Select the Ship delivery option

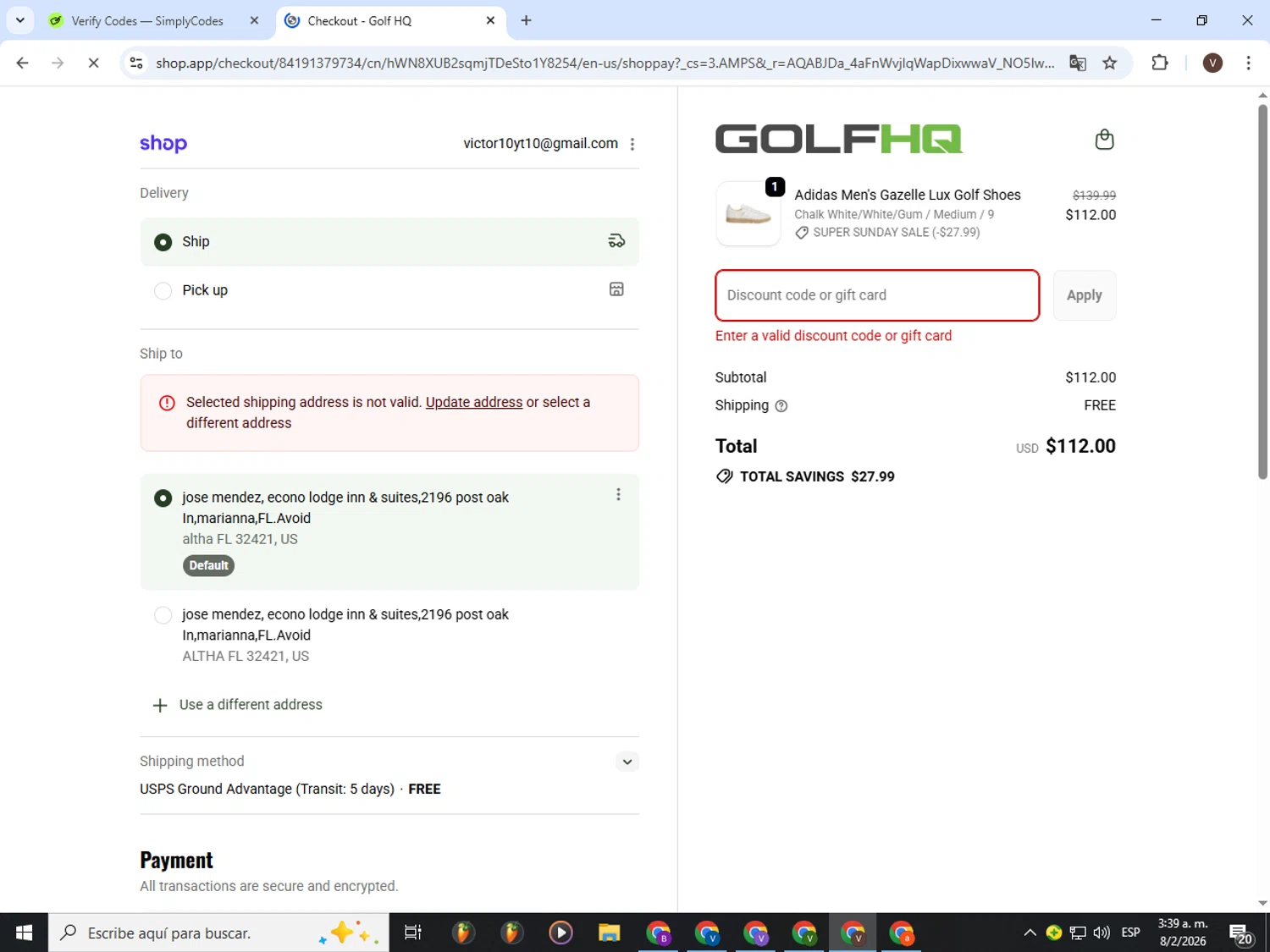389,242
